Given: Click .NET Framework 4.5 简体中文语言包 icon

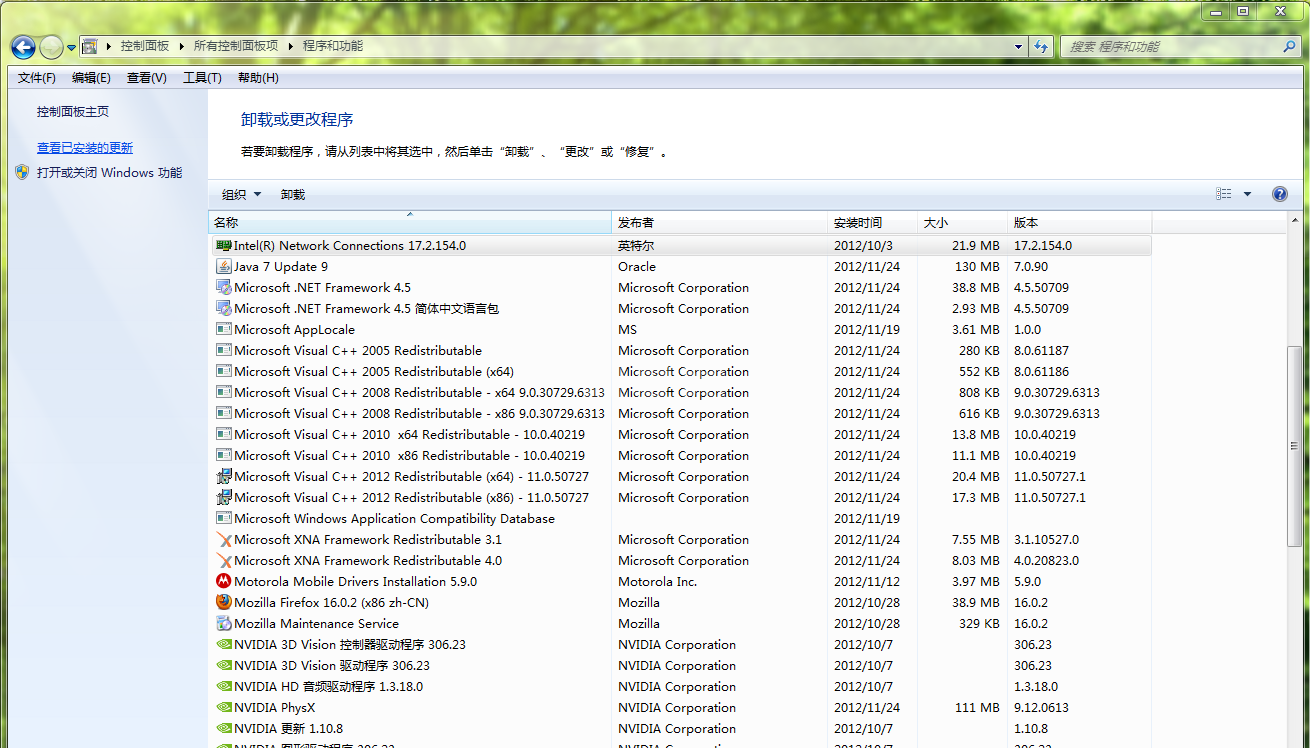Looking at the screenshot, I should 224,308.
